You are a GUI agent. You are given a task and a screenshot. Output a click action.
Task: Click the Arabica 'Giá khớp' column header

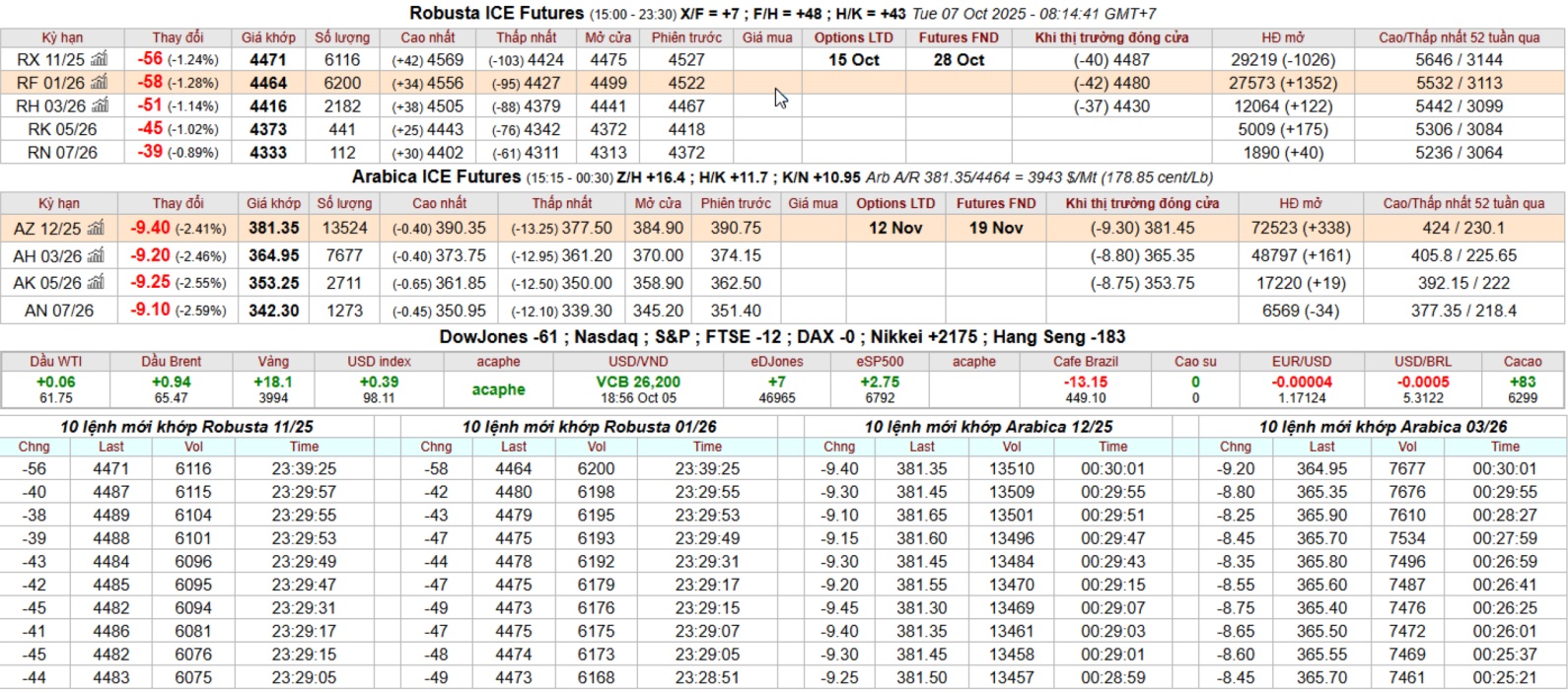pos(273,203)
